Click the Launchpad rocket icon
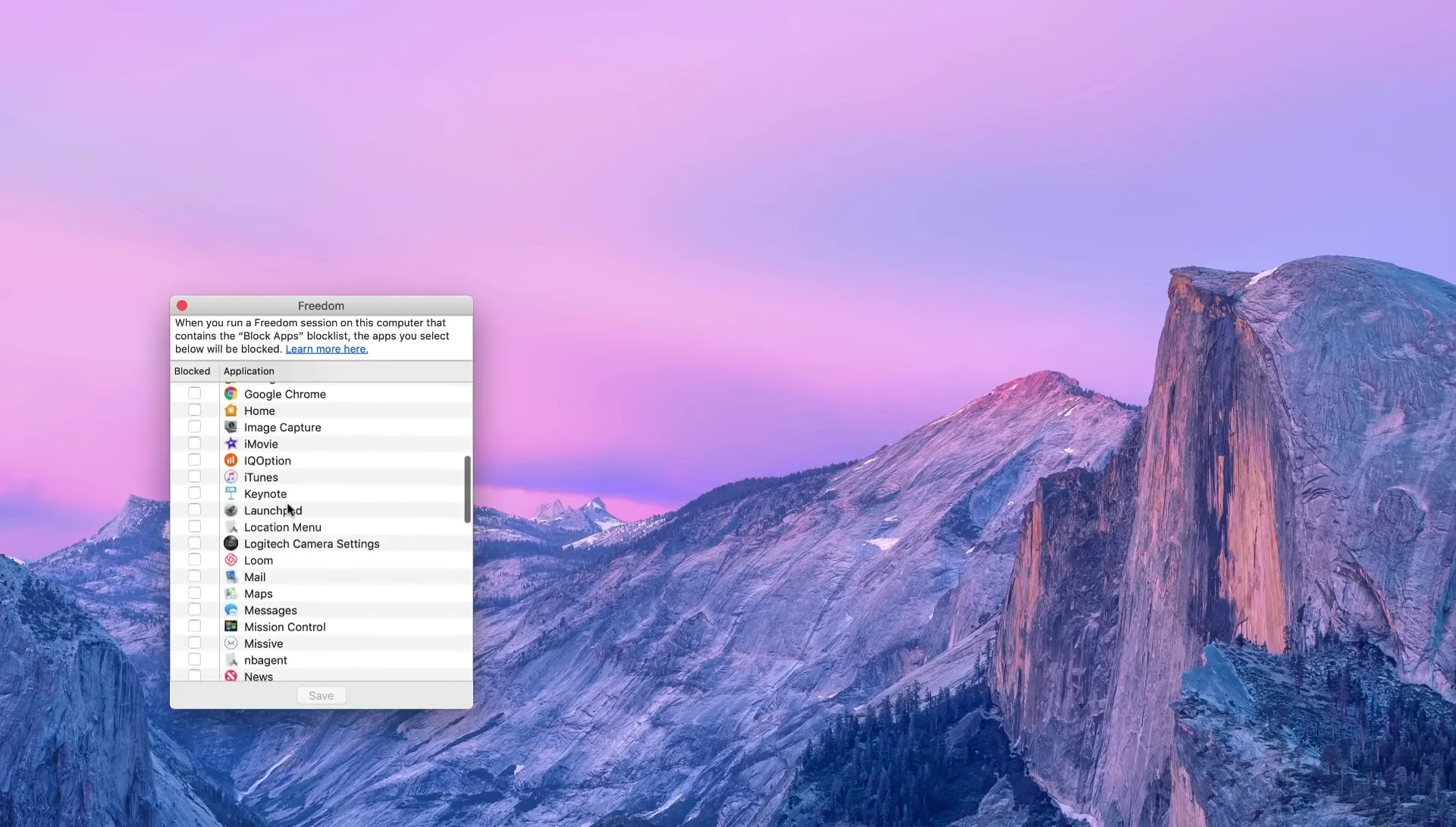Image resolution: width=1456 pixels, height=827 pixels. pos(231,511)
